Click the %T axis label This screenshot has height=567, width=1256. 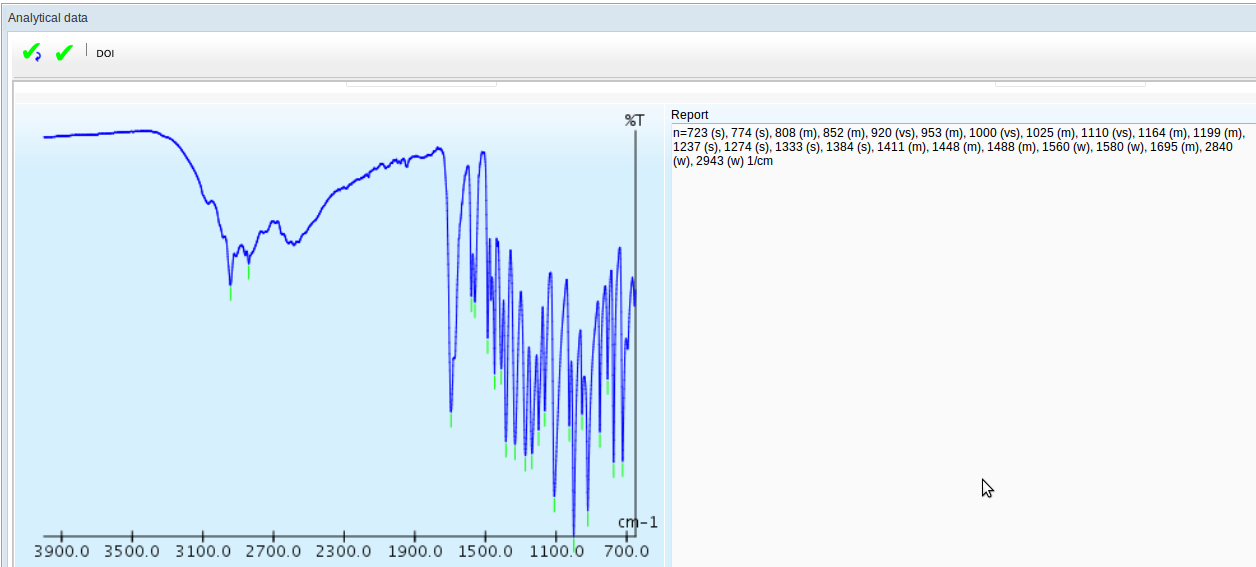point(634,120)
